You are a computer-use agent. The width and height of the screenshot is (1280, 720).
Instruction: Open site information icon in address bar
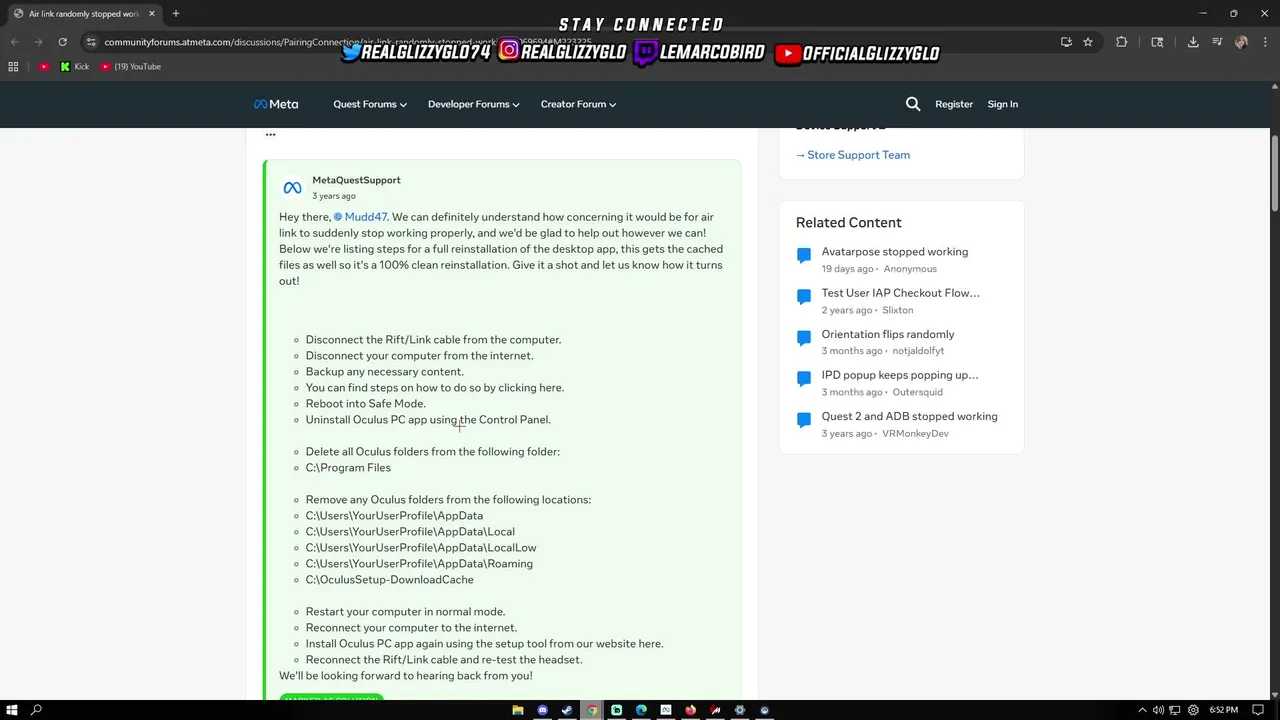(91, 42)
